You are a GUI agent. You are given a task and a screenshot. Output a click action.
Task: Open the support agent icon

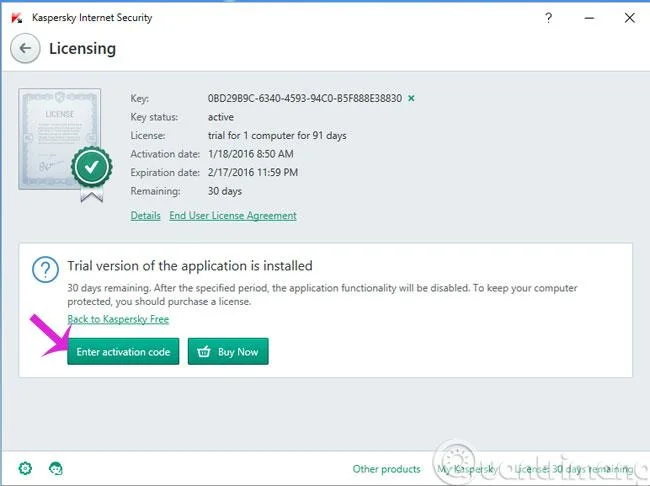[x=56, y=469]
